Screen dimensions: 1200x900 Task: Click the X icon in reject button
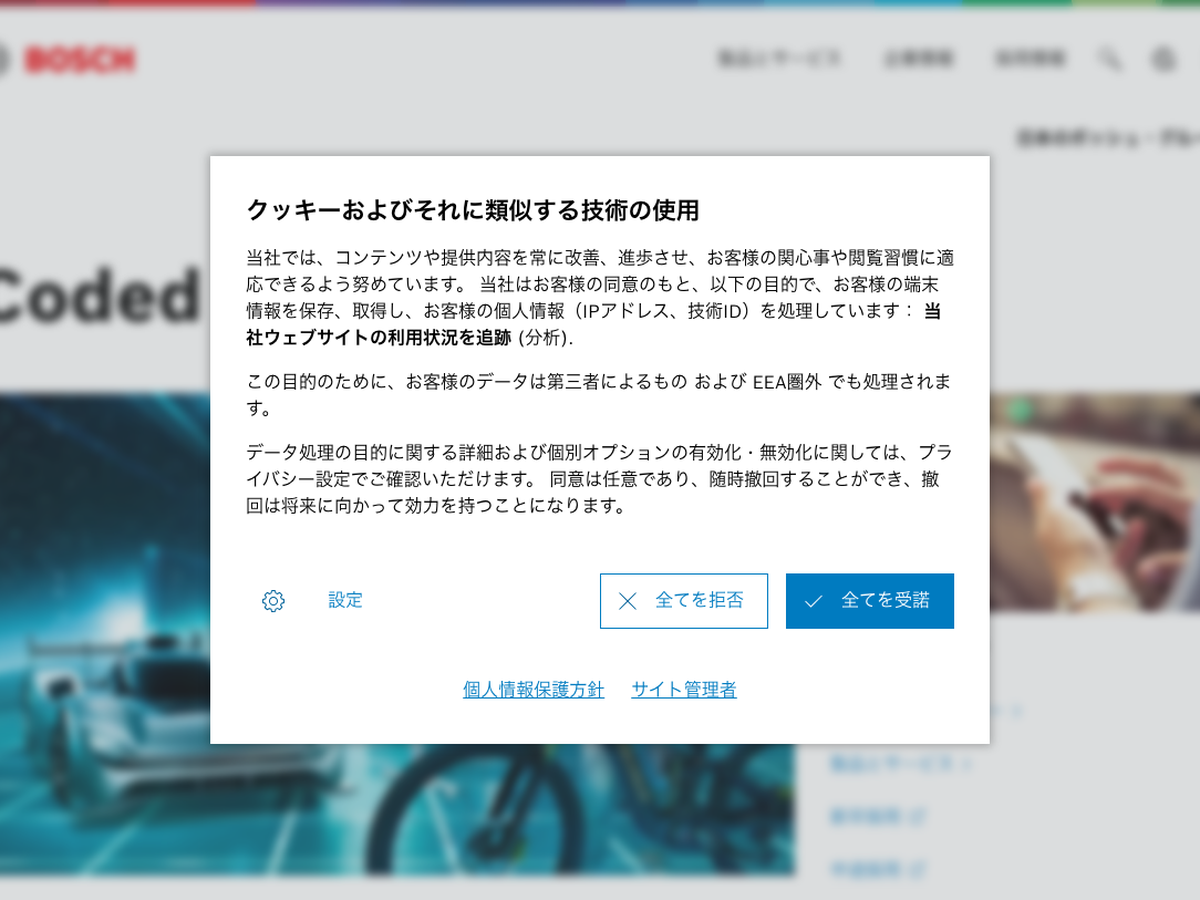(627, 601)
